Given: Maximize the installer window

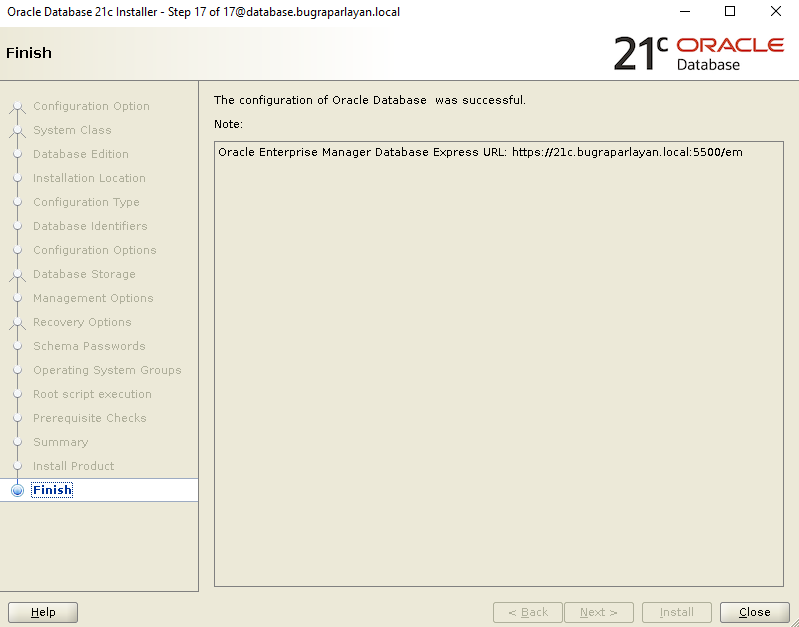Looking at the screenshot, I should coord(730,11).
